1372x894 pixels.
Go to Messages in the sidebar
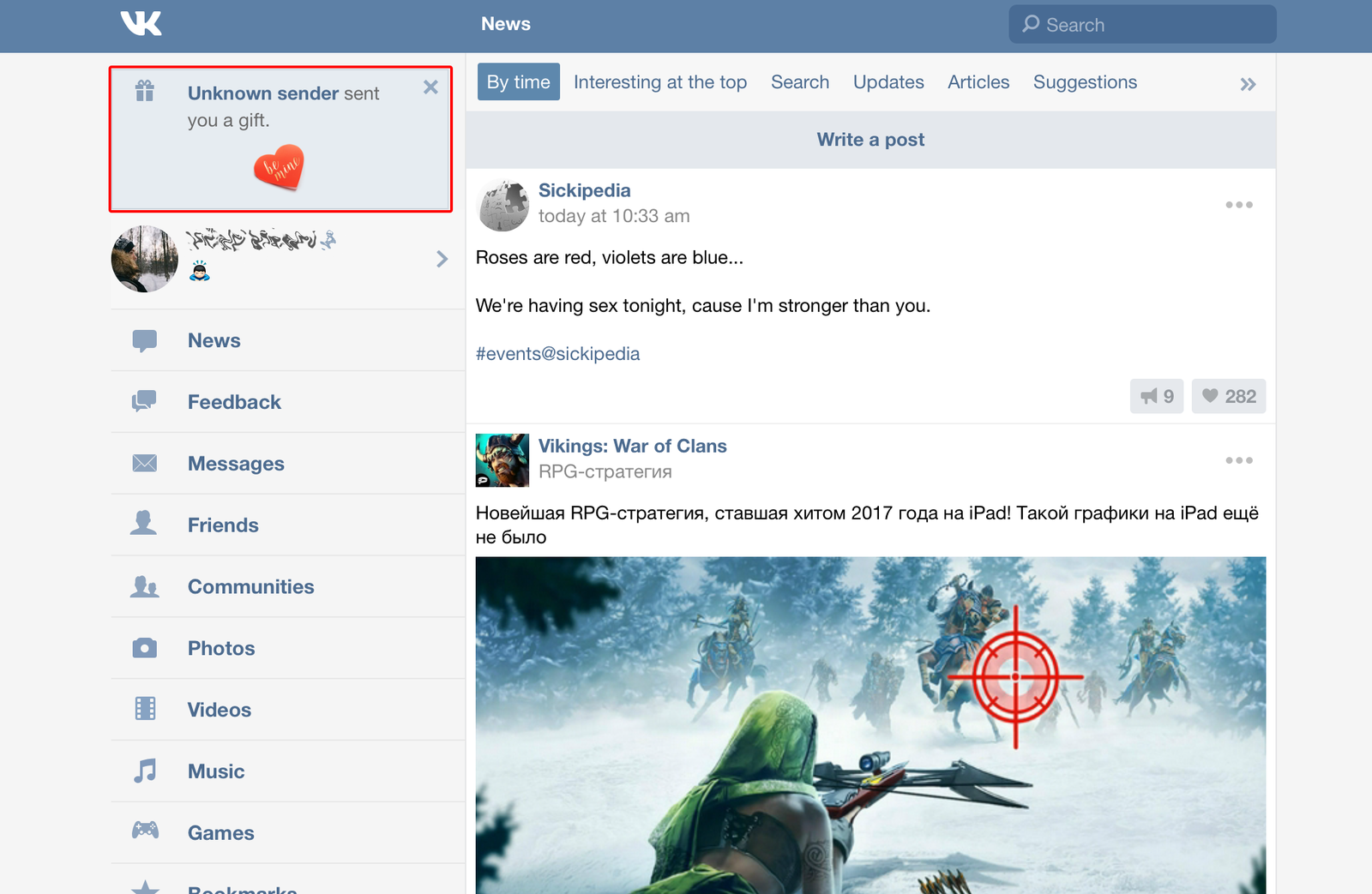[236, 464]
